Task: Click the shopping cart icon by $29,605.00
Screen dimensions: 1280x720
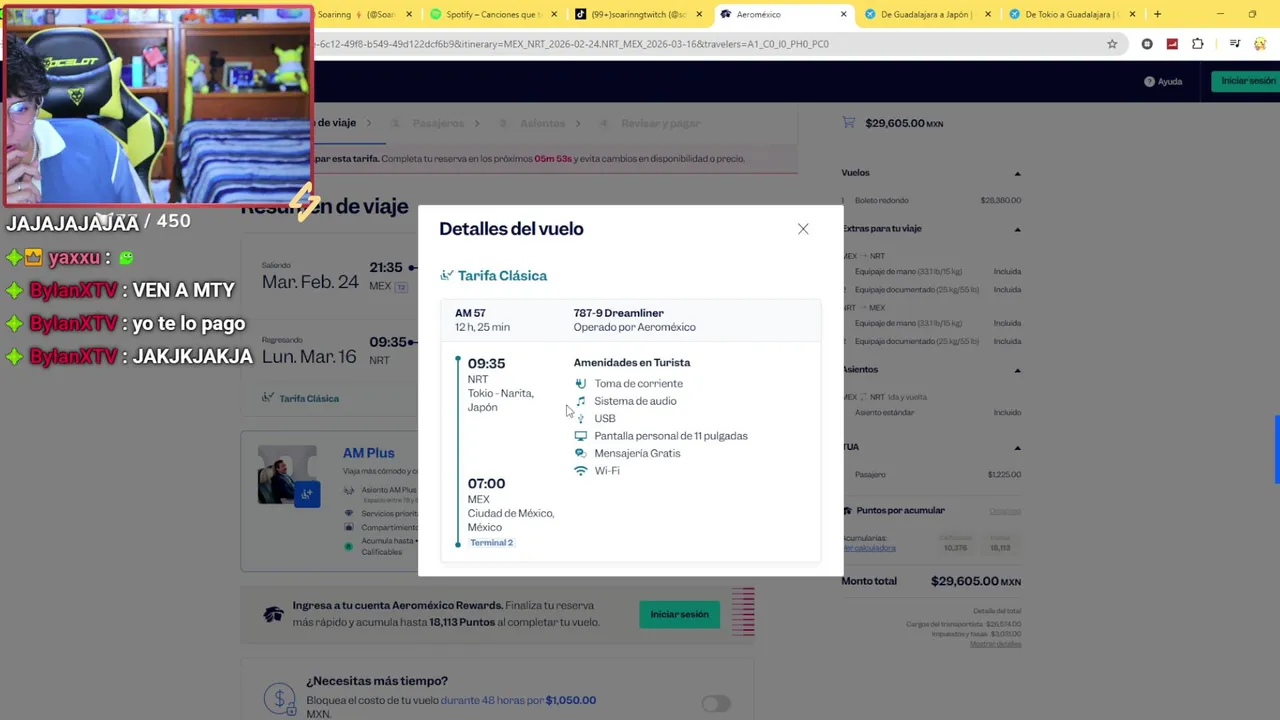Action: coord(848,123)
